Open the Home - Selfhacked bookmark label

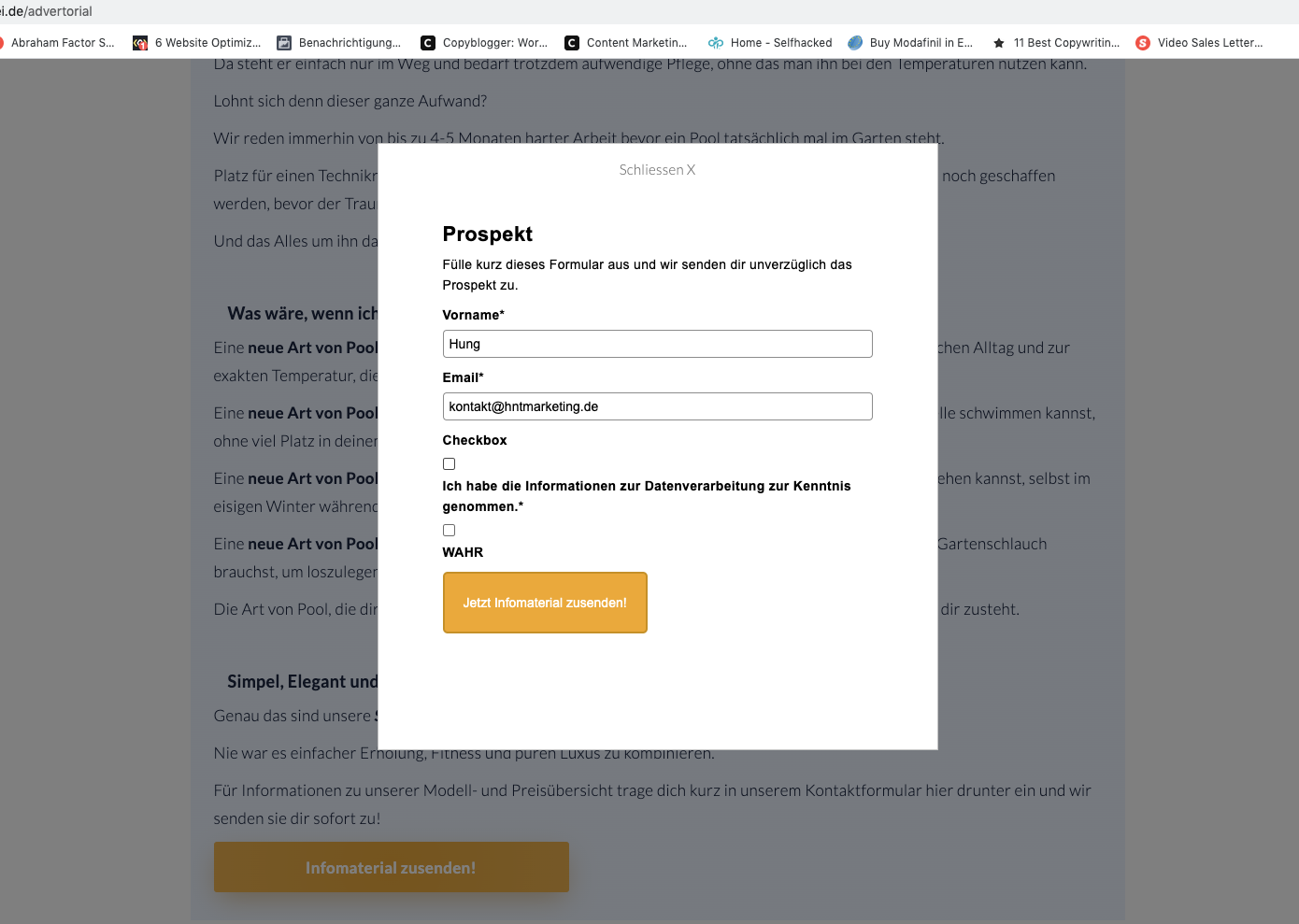pyautogui.click(x=781, y=43)
